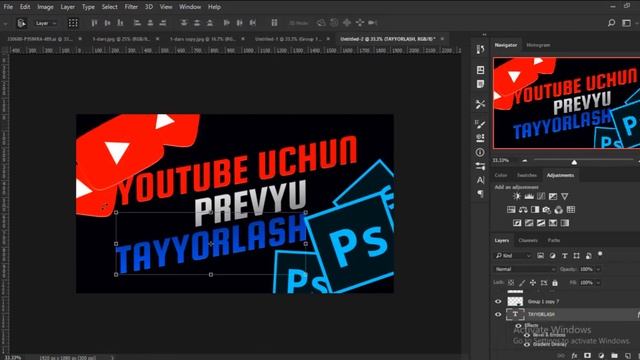Open the Brush Settings panel icon

click(480, 124)
